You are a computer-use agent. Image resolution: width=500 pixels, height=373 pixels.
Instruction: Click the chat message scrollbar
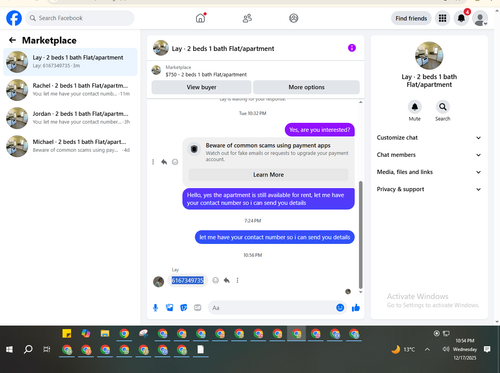(x=360, y=235)
